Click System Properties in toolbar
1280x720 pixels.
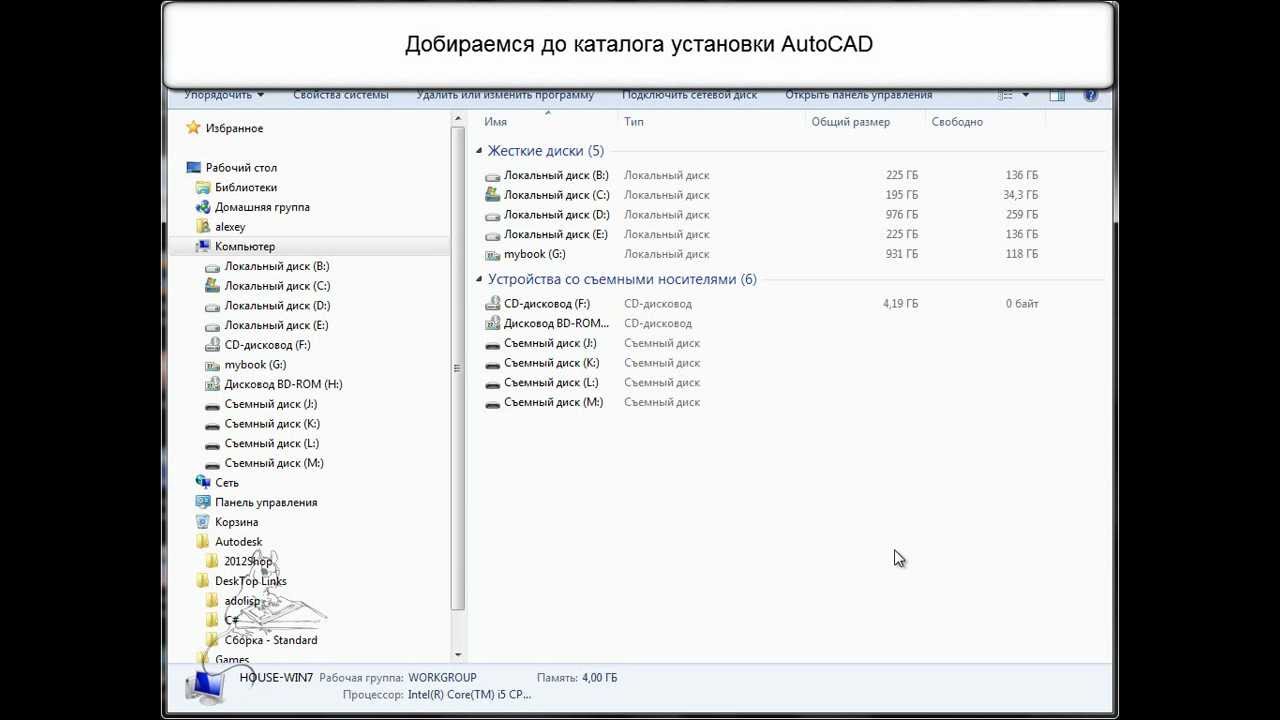point(341,95)
